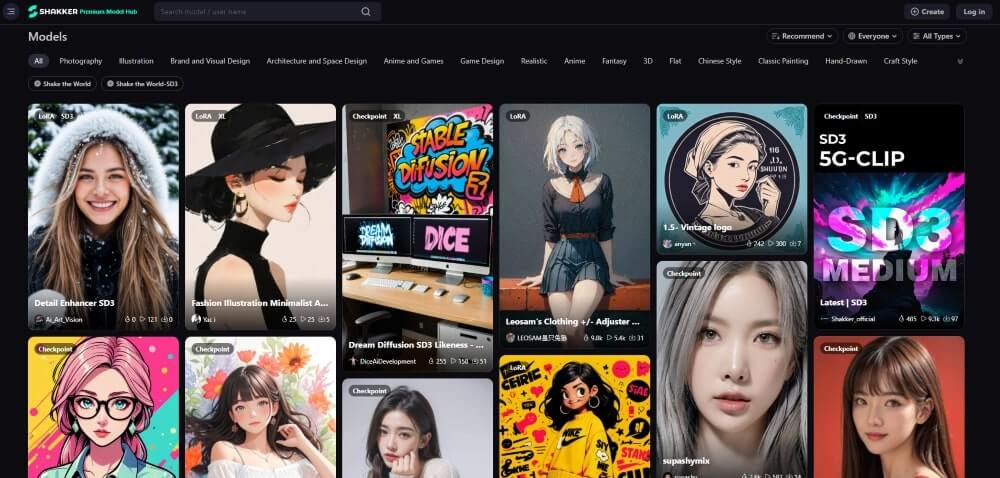Click DiceAiDevelopment author avatar

[x=353, y=361]
